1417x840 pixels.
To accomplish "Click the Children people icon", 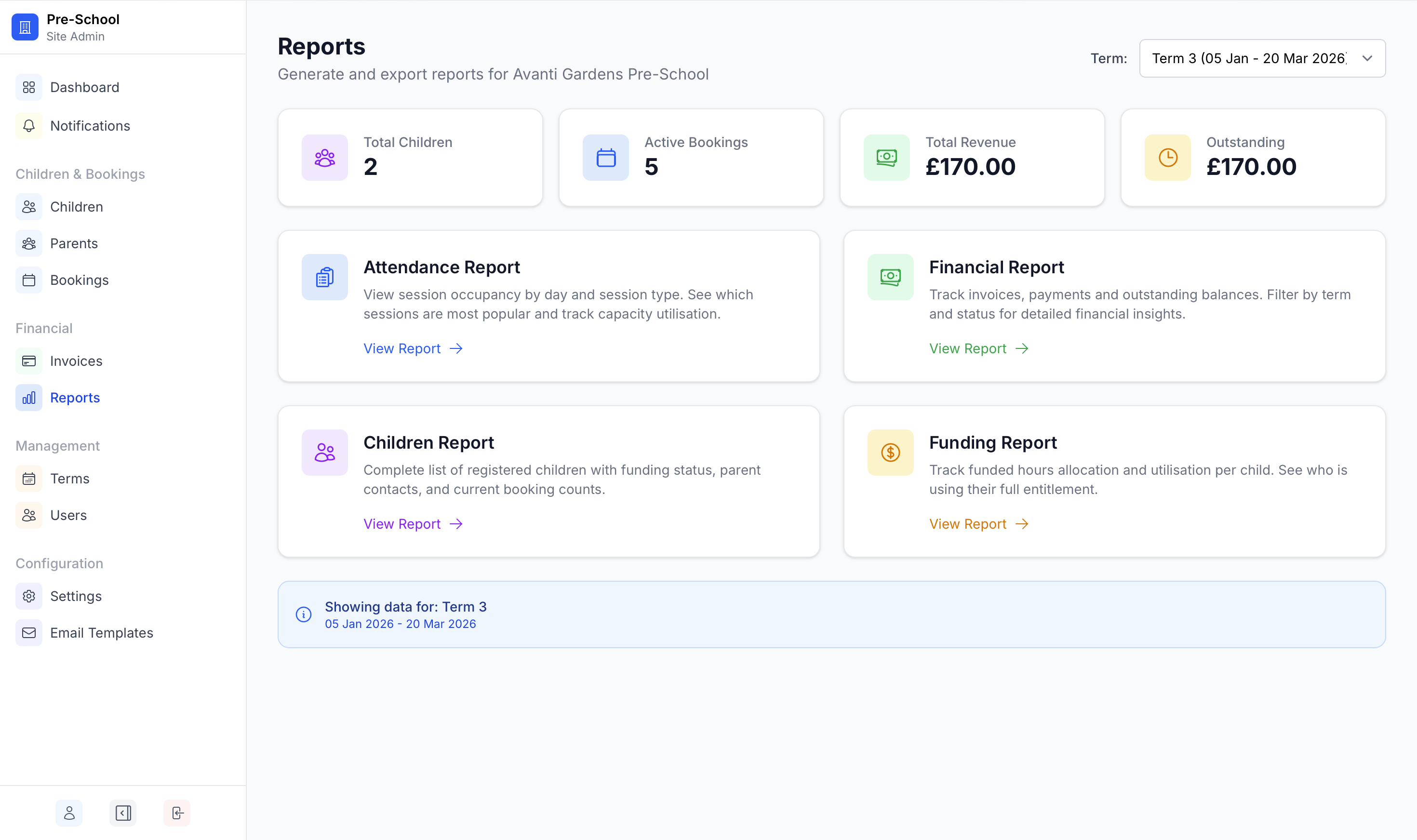I will [29, 207].
